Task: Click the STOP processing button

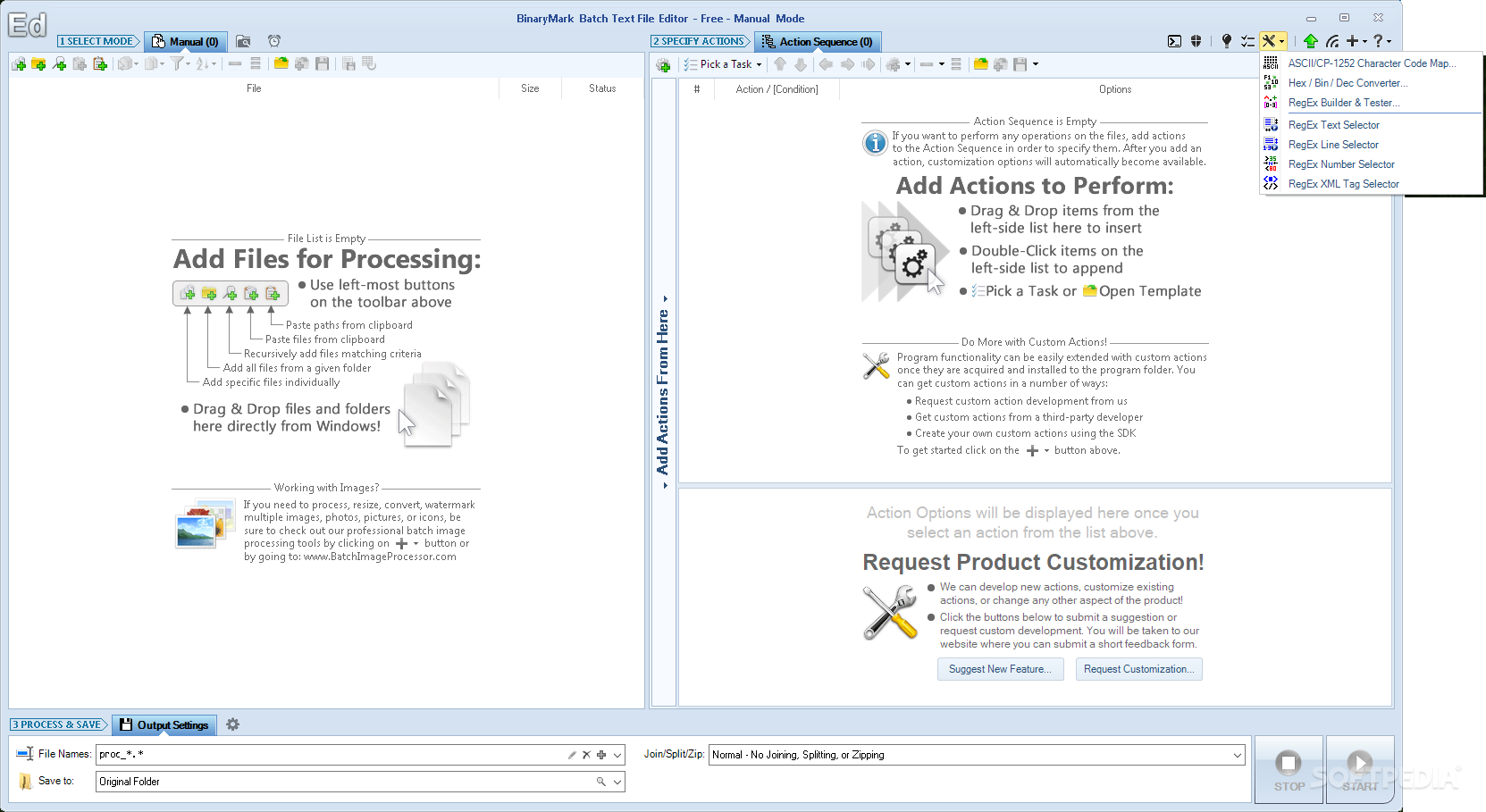Action: click(x=1289, y=769)
